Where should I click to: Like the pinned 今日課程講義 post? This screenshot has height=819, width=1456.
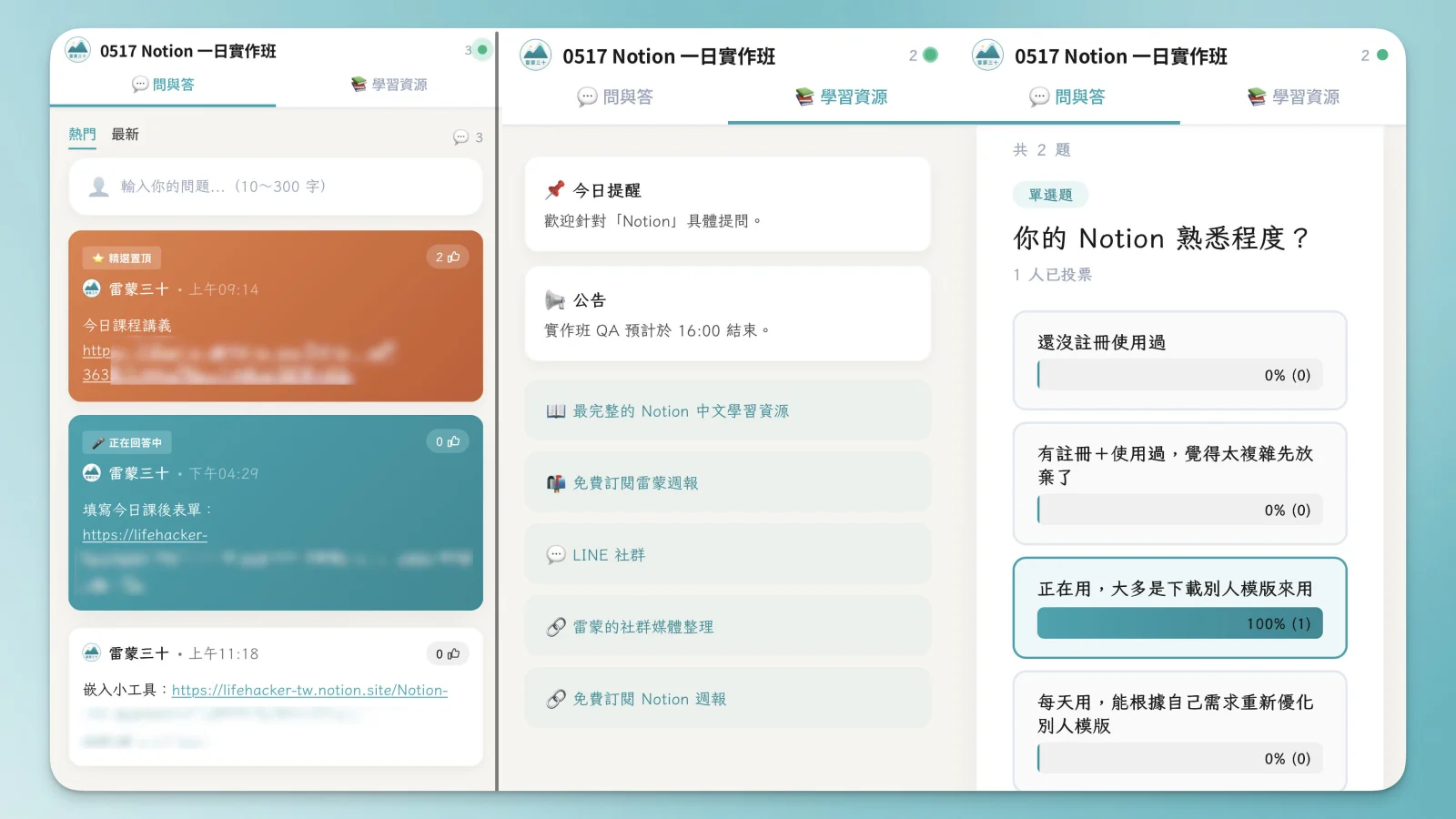click(448, 258)
